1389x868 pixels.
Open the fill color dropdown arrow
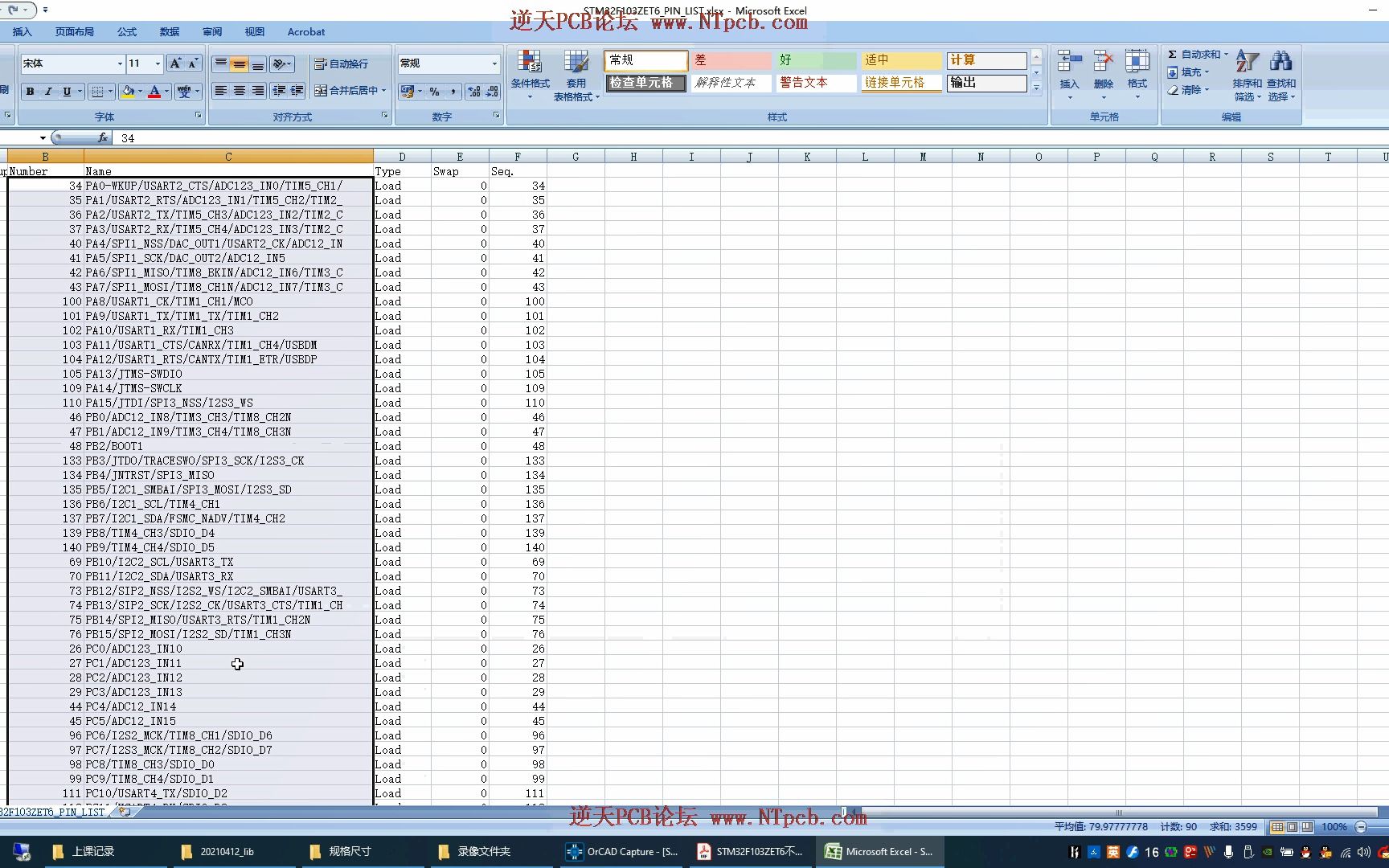[x=140, y=91]
